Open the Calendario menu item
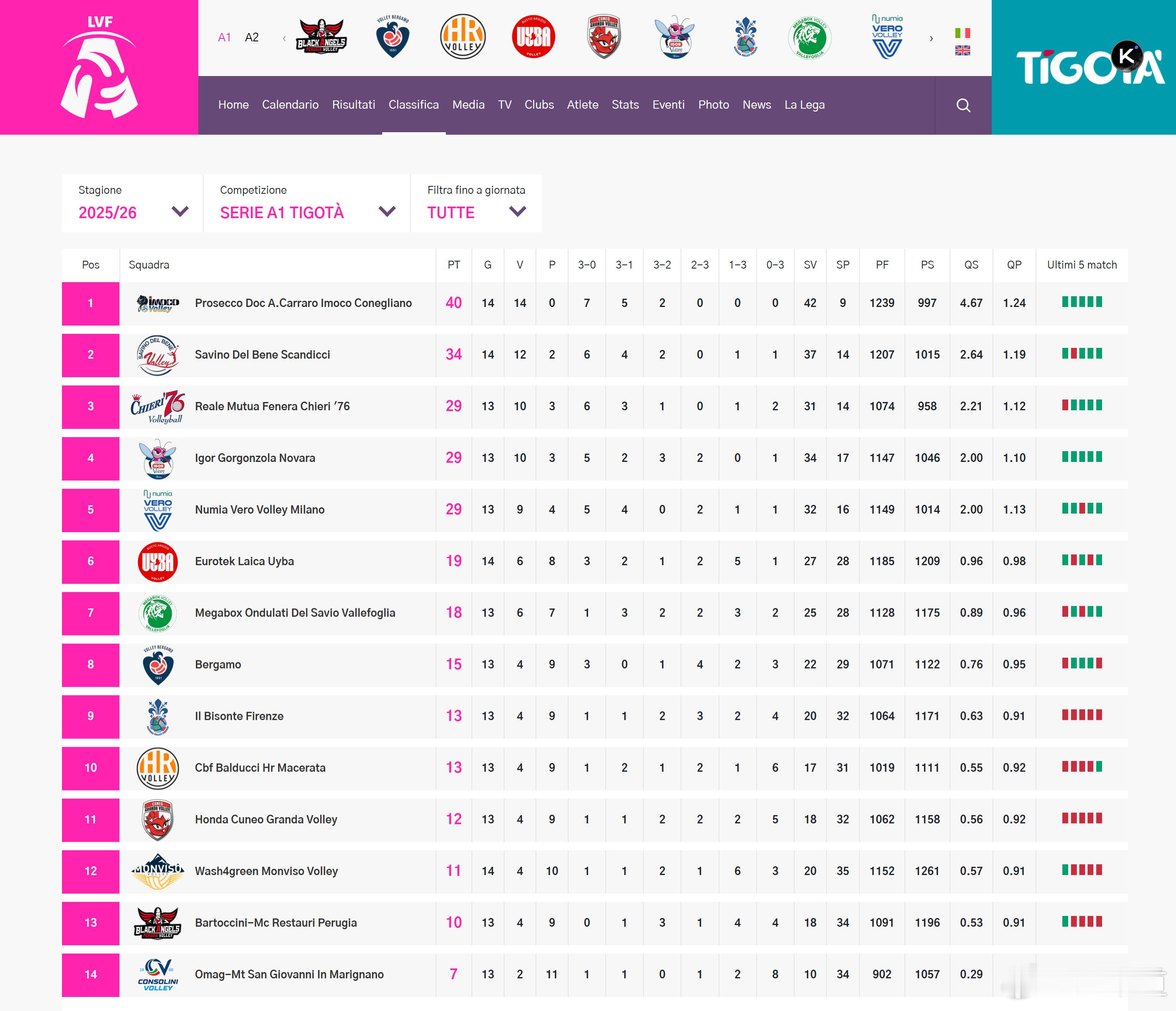Viewport: 1176px width, 1011px height. 290,105
